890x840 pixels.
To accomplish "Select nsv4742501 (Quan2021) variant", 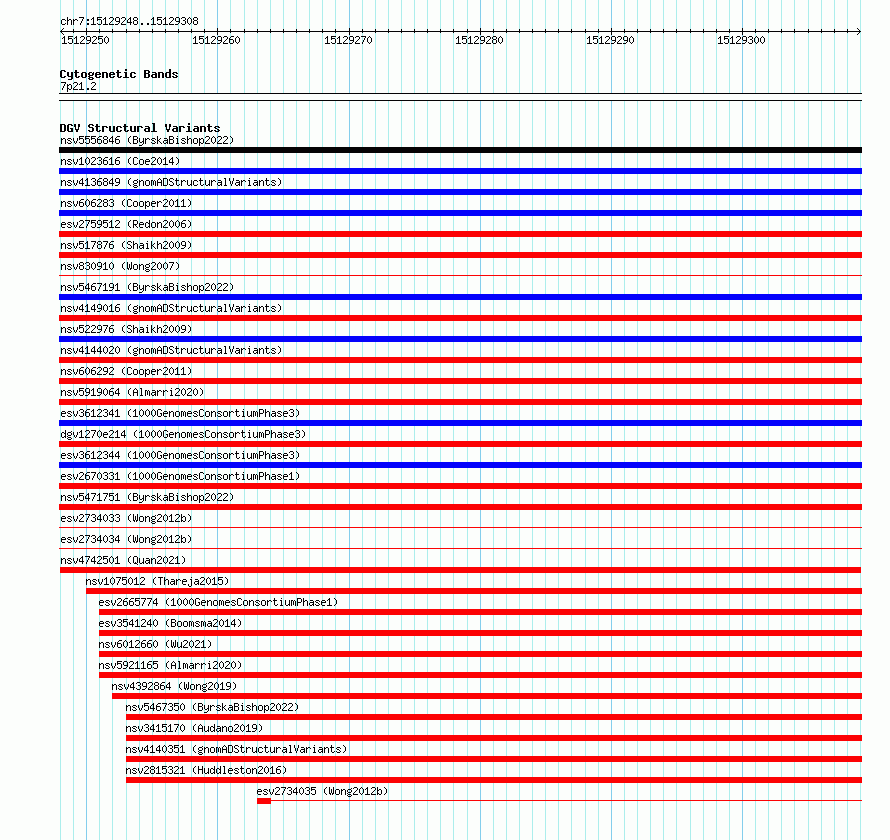I will point(123,560).
